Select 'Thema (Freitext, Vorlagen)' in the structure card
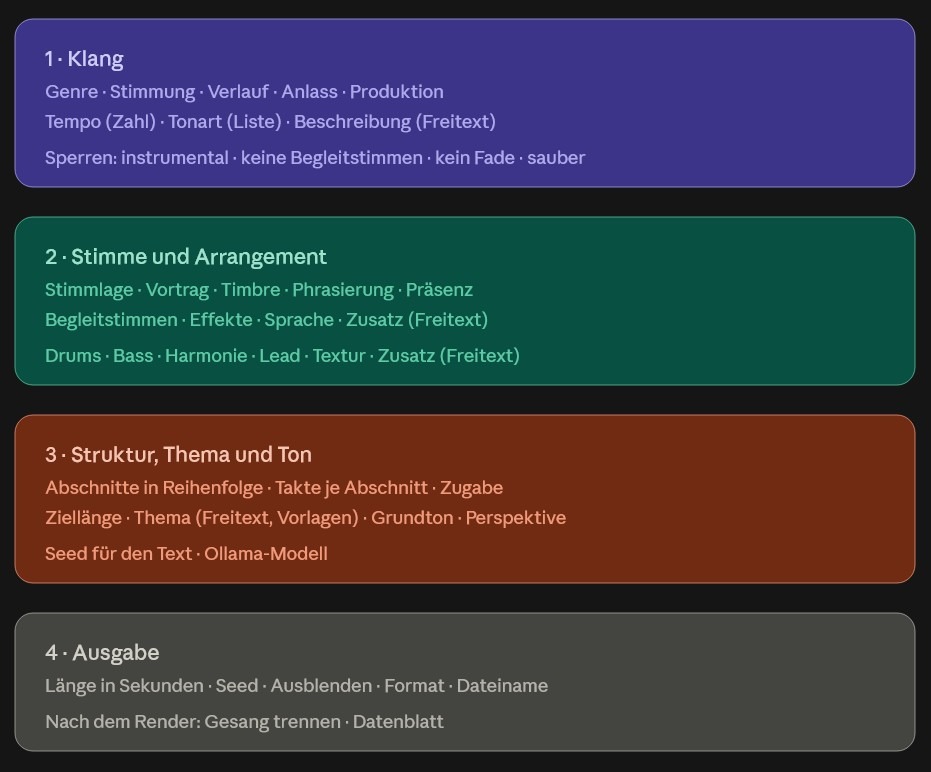Image resolution: width=931 pixels, height=772 pixels. click(246, 517)
